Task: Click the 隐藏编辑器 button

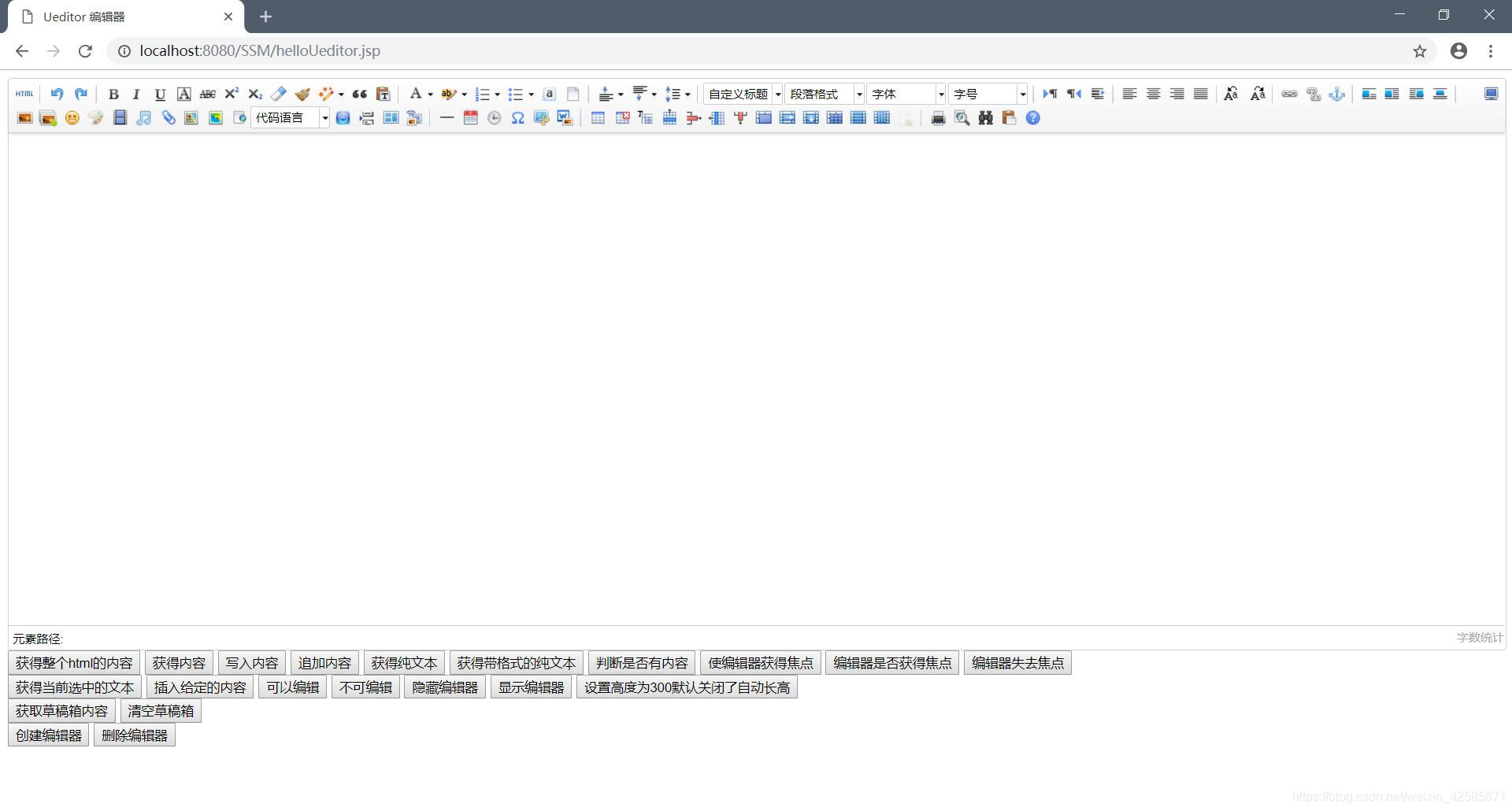Action: coord(445,687)
